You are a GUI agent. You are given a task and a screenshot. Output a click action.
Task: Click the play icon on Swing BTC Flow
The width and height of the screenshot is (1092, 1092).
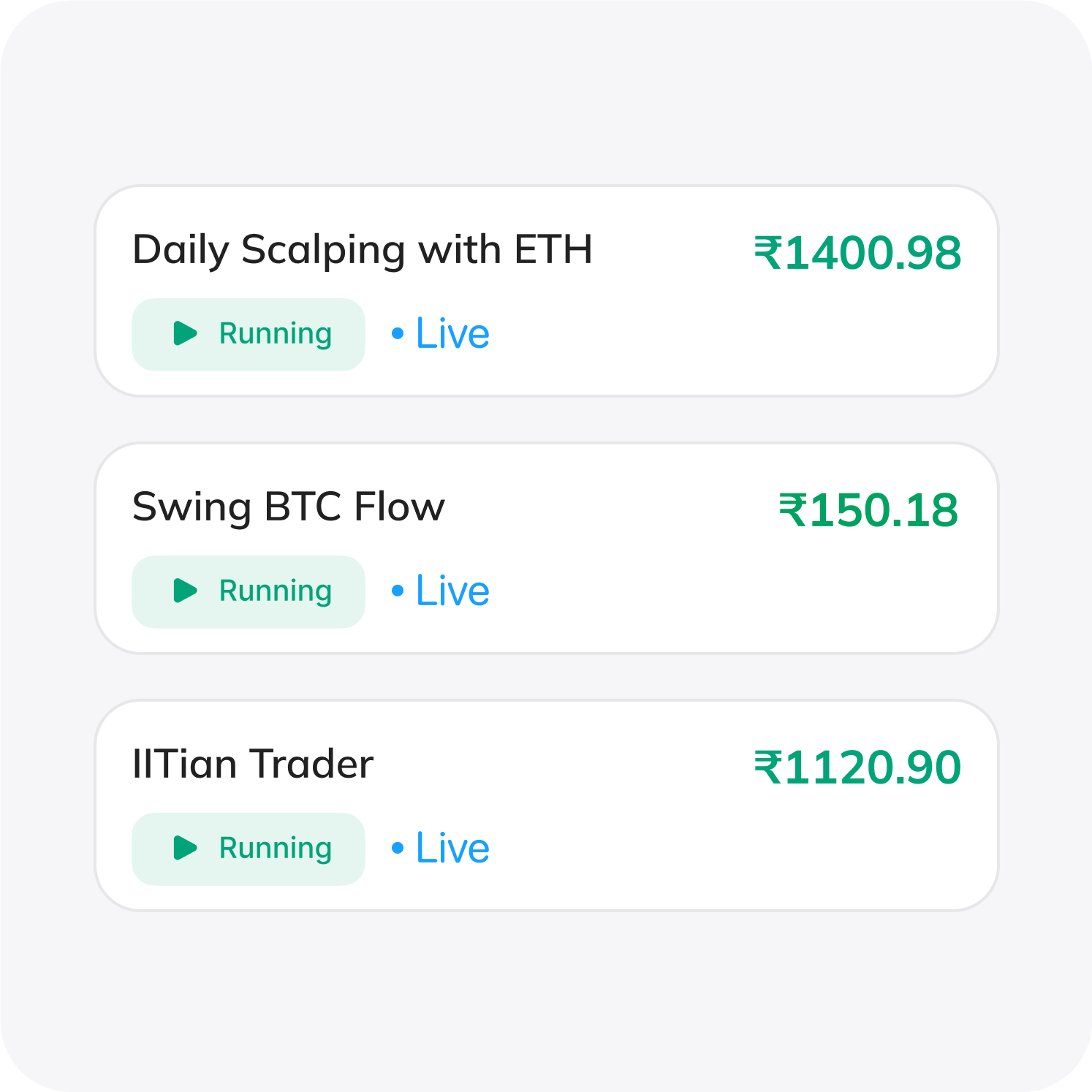(x=184, y=591)
